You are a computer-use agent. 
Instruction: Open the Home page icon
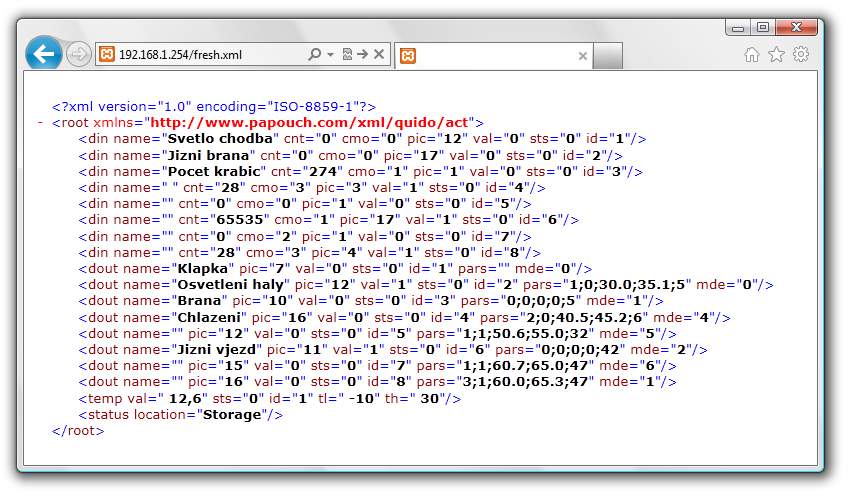point(751,54)
